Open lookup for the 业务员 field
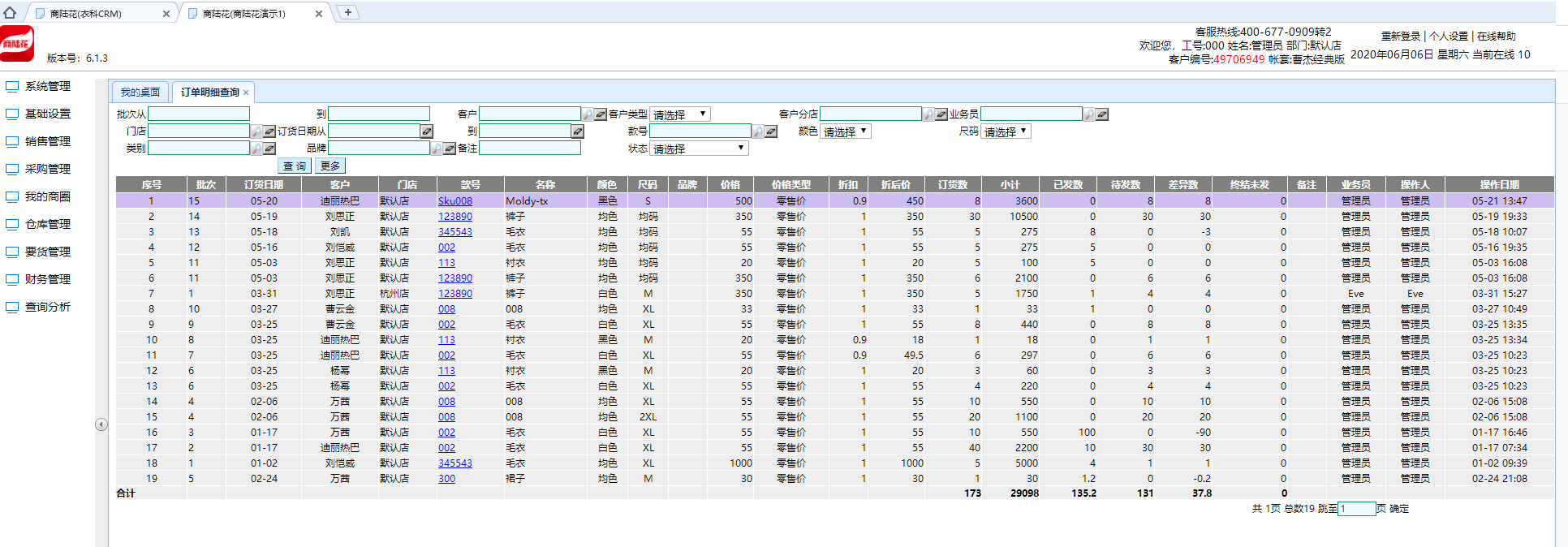Screen dimensions: 1568x547 coord(1089,114)
